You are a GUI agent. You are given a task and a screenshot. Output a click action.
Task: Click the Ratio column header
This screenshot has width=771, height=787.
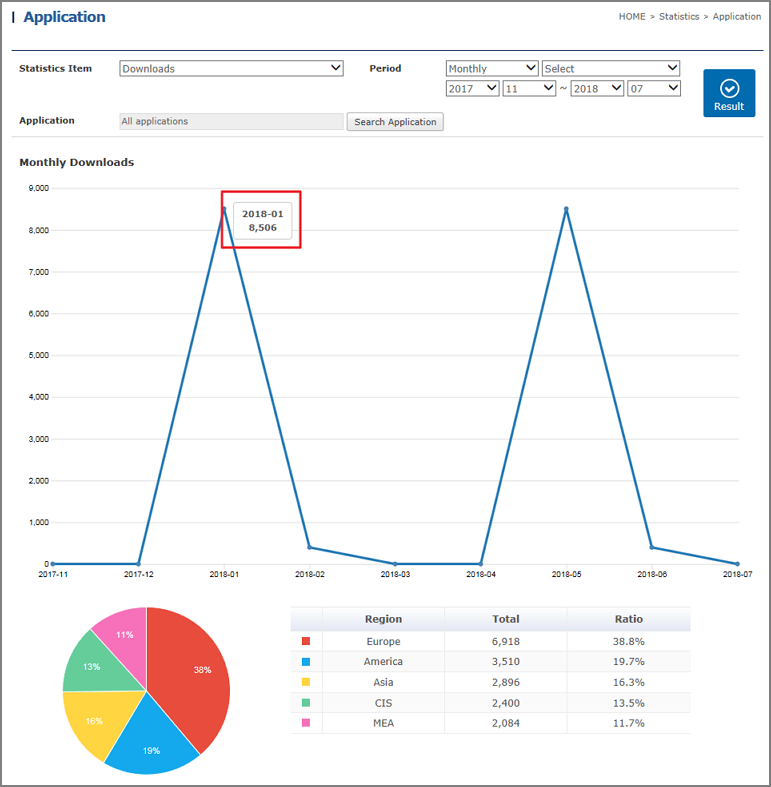[628, 619]
